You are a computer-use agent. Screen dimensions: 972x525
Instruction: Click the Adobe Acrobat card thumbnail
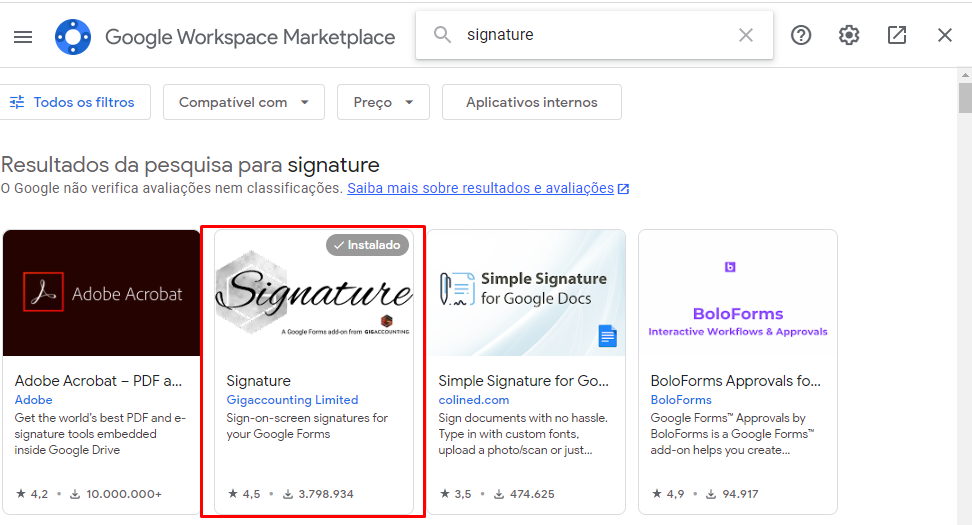[x=102, y=293]
